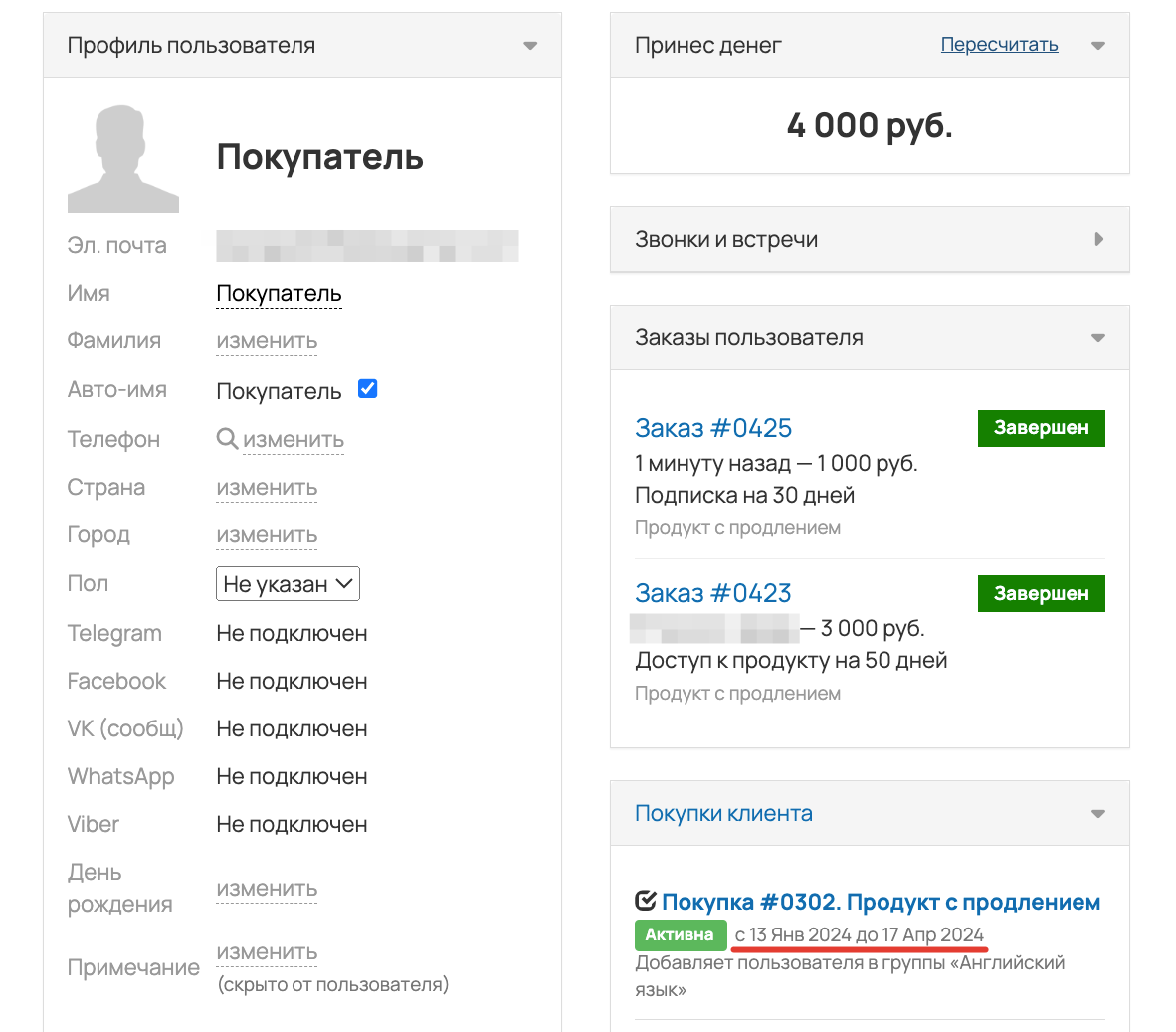Click изменить next to День рождения
This screenshot has height=1032, width=1176.
tap(267, 889)
